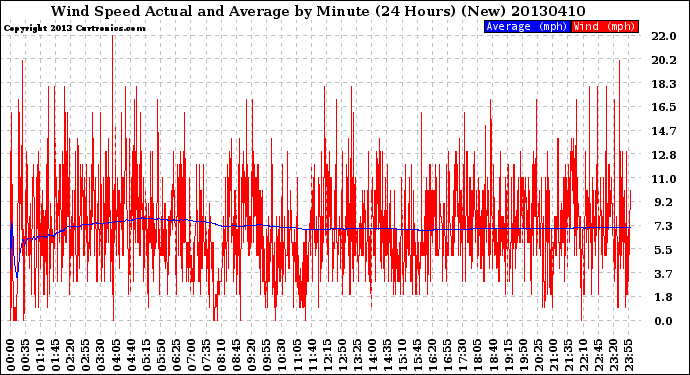Viewport: 690px width, 375px height.
Task: Click the red 'Wind (mph)' legend entry
Action: point(604,26)
